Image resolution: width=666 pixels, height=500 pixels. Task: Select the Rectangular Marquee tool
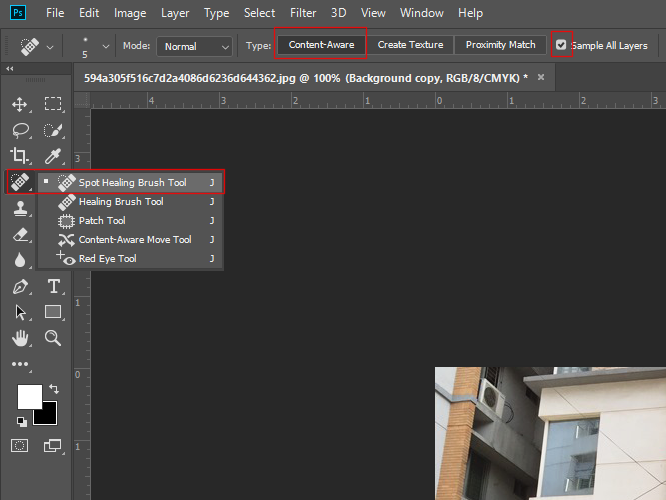coord(53,104)
